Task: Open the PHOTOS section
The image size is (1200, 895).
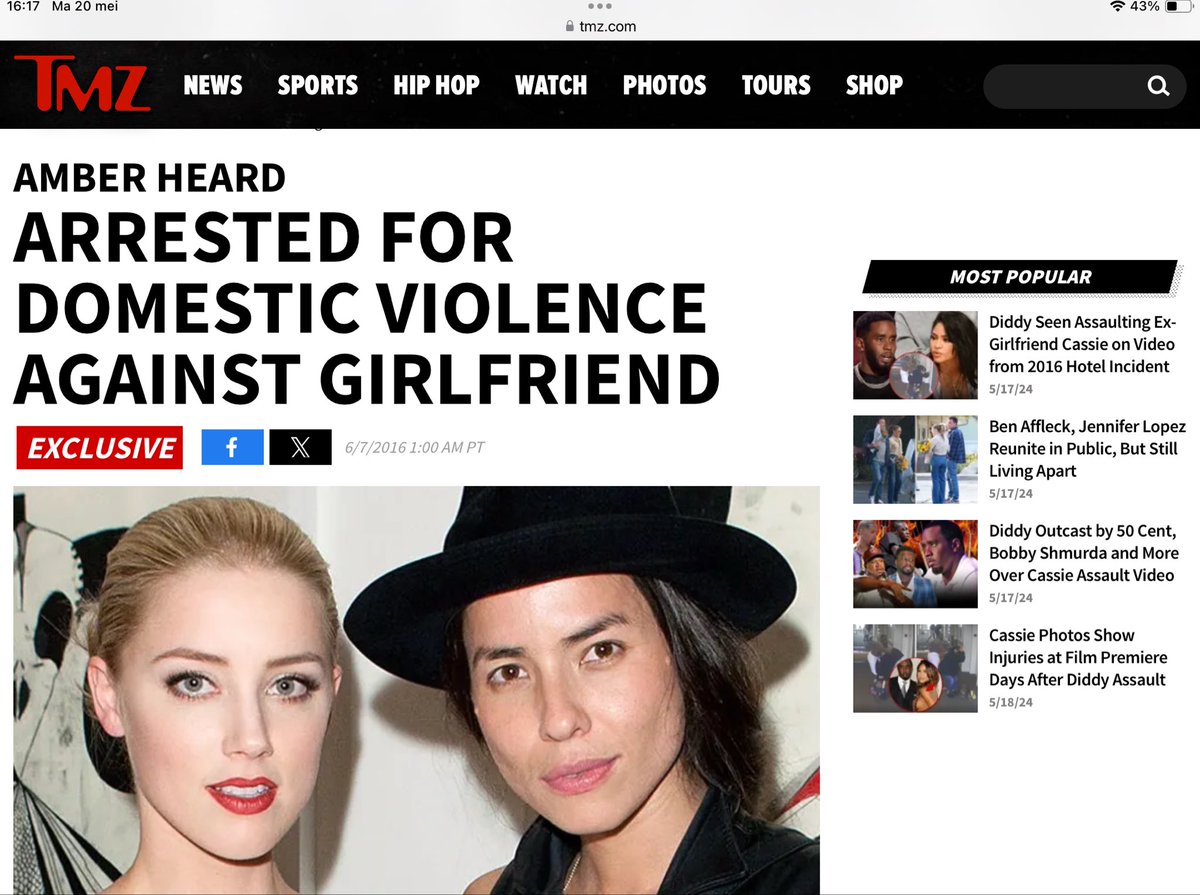Action: 665,85
